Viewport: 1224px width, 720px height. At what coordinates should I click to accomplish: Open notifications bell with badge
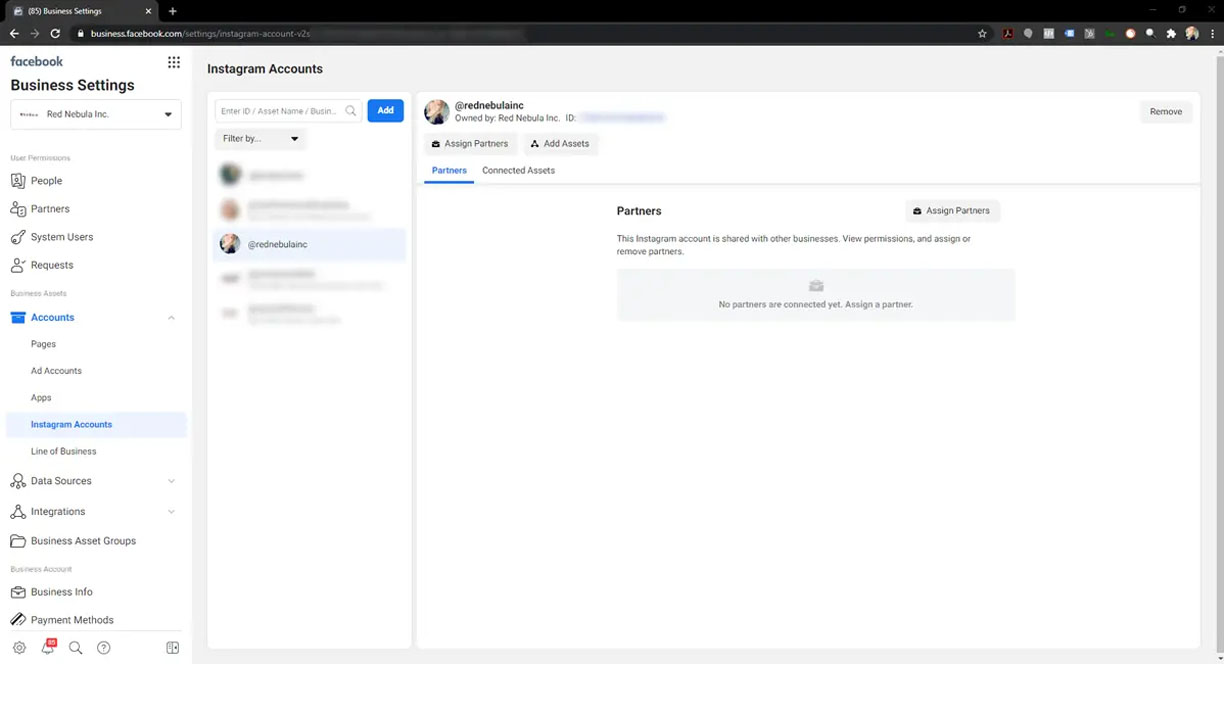[48, 647]
